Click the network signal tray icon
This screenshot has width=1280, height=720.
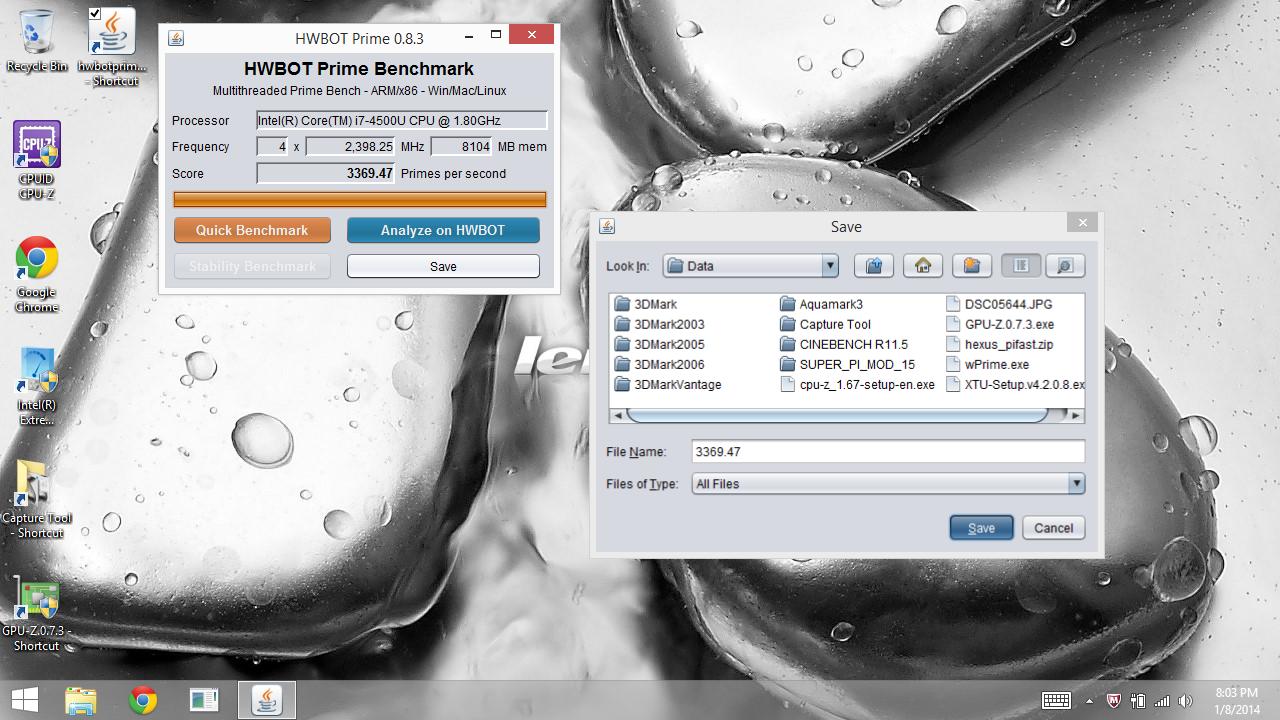1162,701
